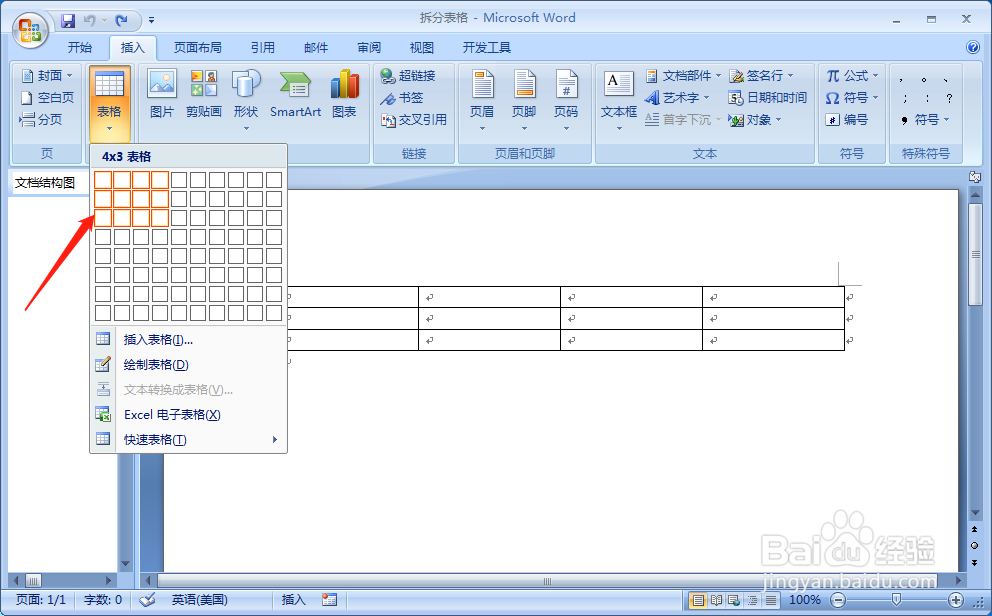Select the Document Map (文档结构图) pane switcher
992x616 pixels.
pyautogui.click(x=46, y=183)
